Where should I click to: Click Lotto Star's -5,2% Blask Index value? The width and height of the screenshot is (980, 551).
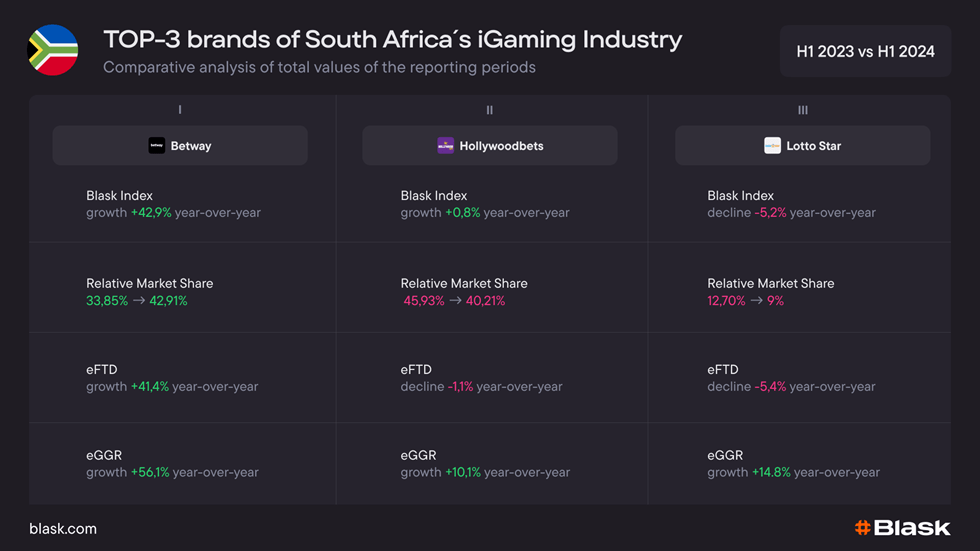tap(770, 212)
